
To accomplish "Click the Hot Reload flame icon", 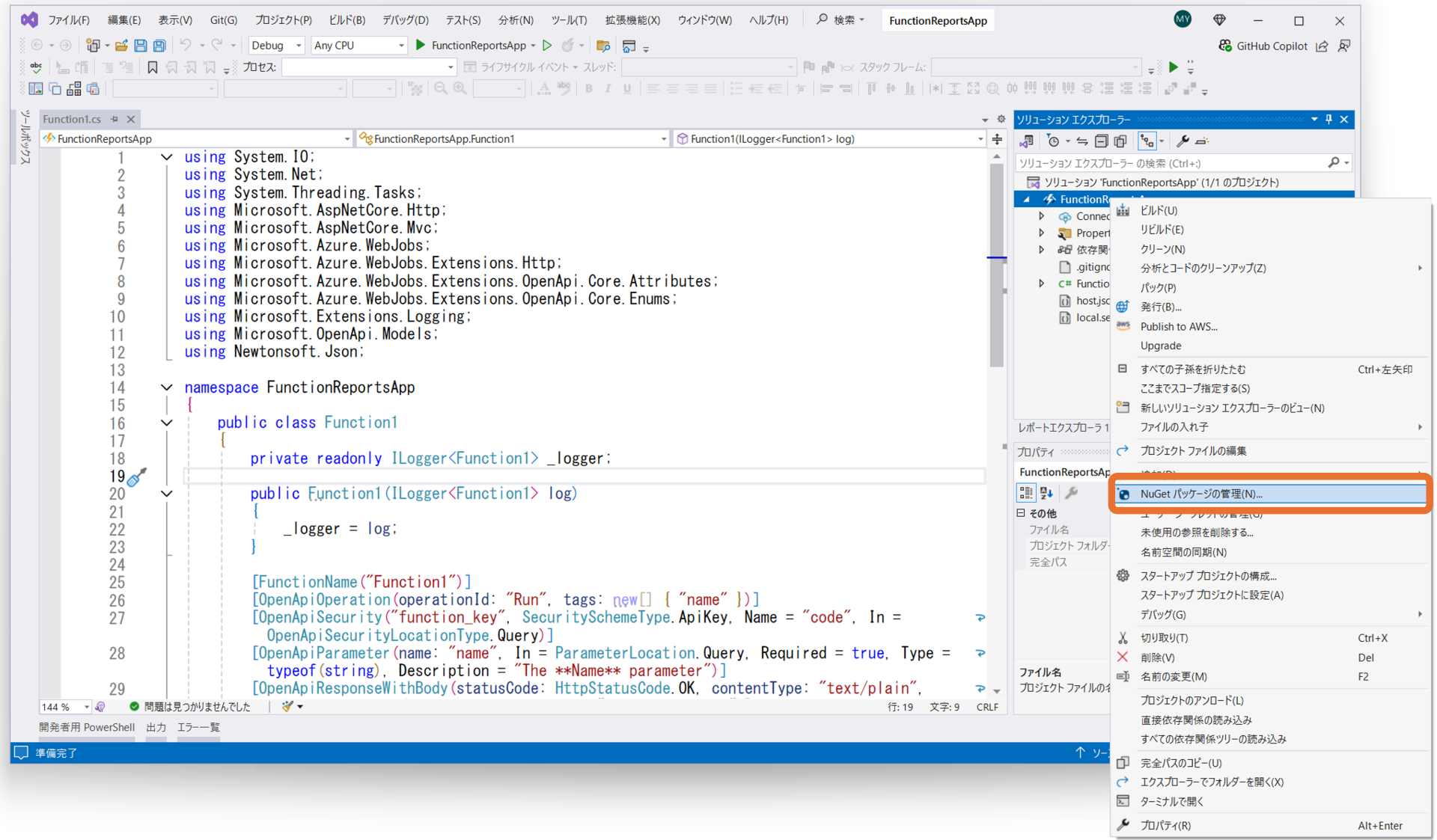I will click(x=568, y=46).
